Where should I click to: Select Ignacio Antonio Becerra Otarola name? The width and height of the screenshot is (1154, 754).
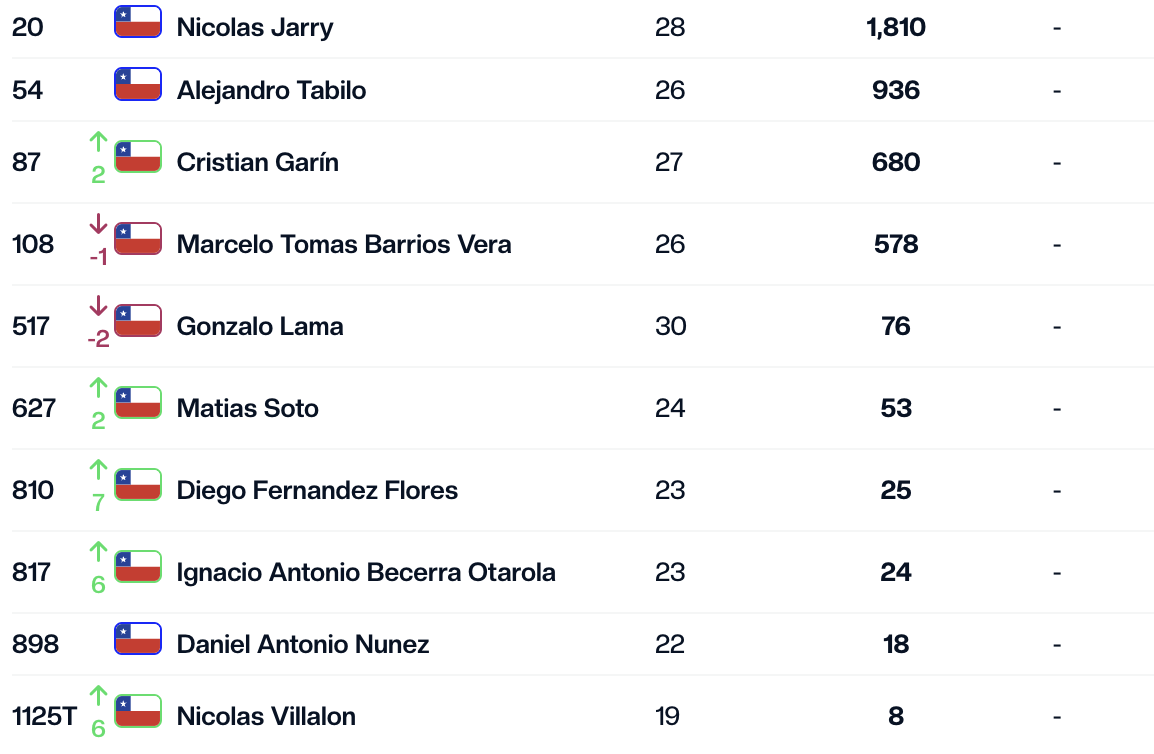pyautogui.click(x=366, y=572)
